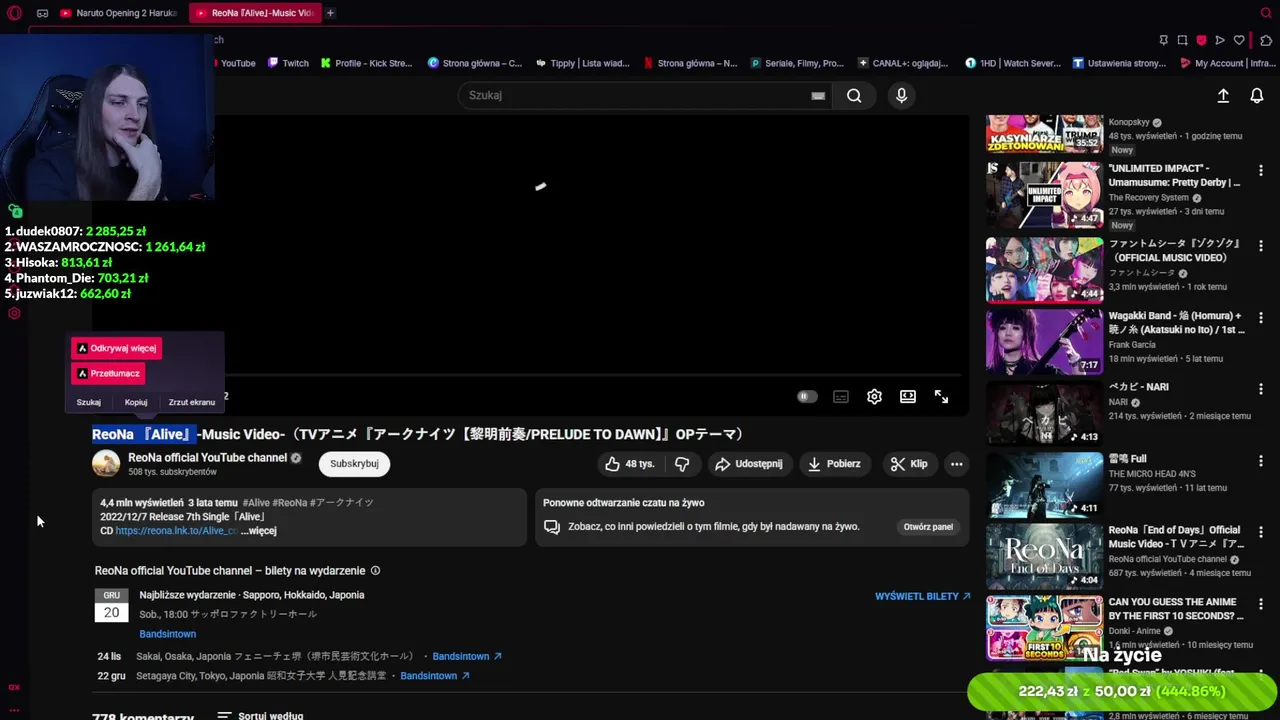This screenshot has height=720, width=1280.
Task: Open options menu for ベカビ - NARI video
Action: coord(1260,389)
